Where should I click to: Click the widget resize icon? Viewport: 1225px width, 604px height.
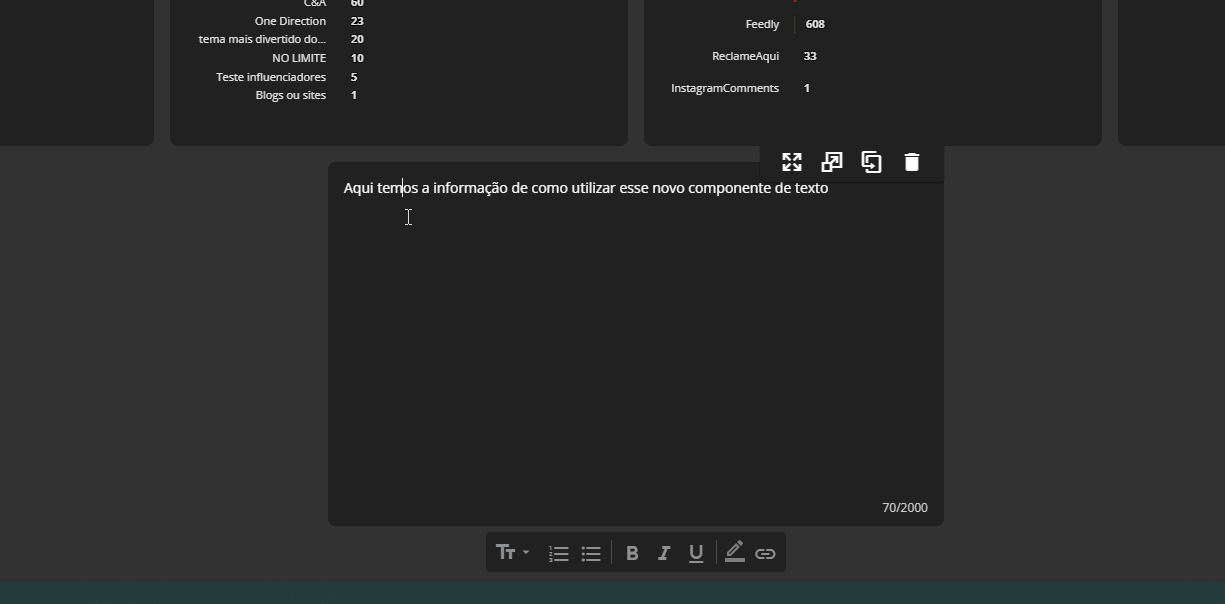pyautogui.click(x=832, y=162)
